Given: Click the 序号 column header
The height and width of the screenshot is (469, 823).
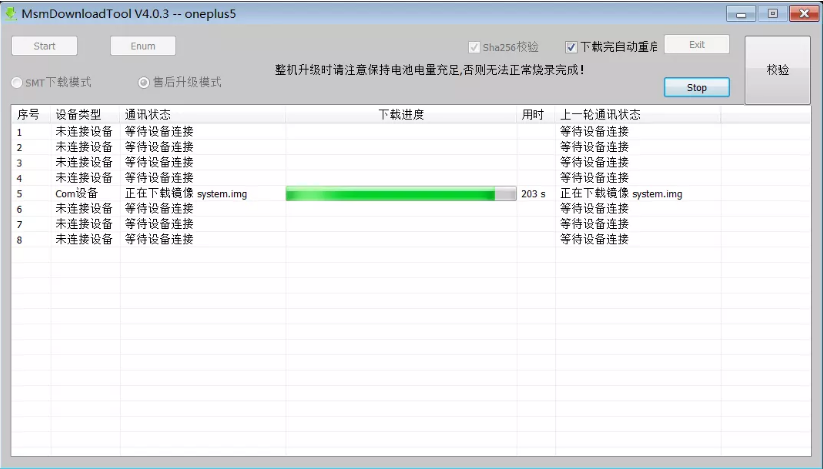Looking at the screenshot, I should point(31,114).
